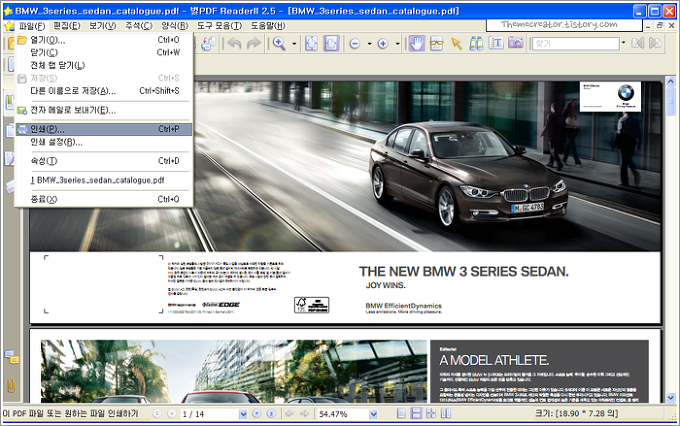680x426 pixels.
Task: Open the page number dropdown
Action: 243,414
